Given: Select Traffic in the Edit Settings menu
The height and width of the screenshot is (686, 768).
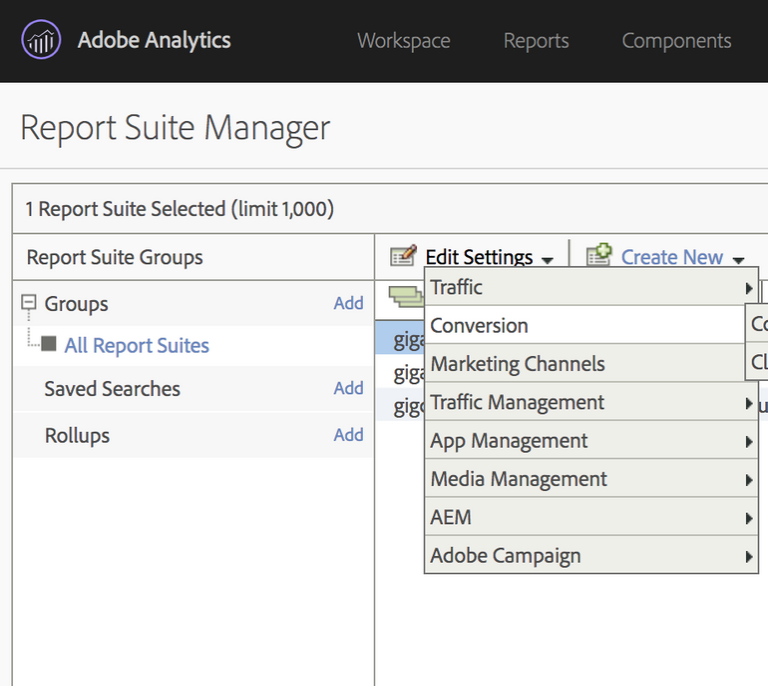Looking at the screenshot, I should (591, 287).
